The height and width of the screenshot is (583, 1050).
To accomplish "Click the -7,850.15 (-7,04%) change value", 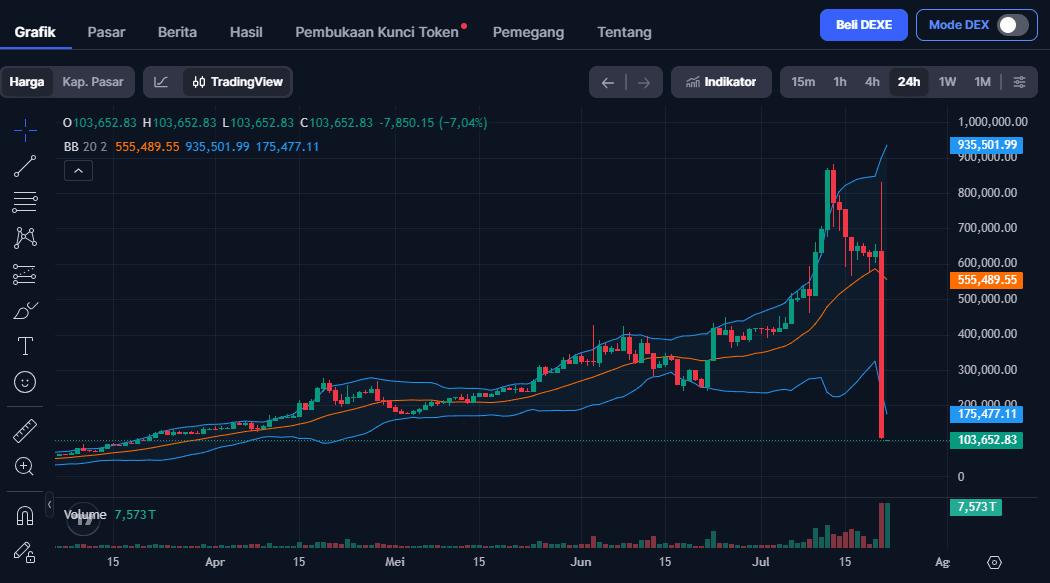I will pyautogui.click(x=433, y=122).
